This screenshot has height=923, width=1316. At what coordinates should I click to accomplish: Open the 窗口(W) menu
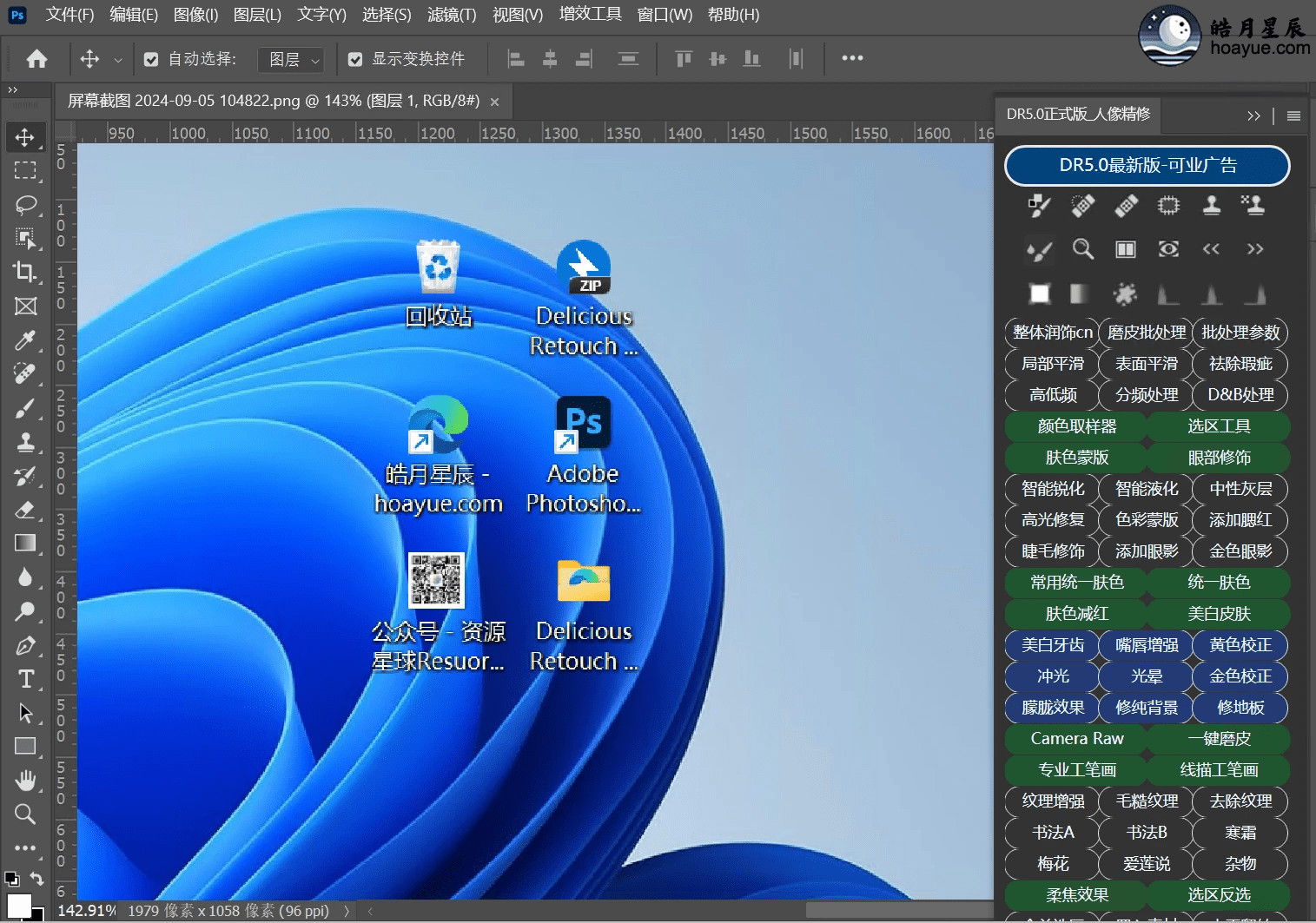tap(665, 15)
